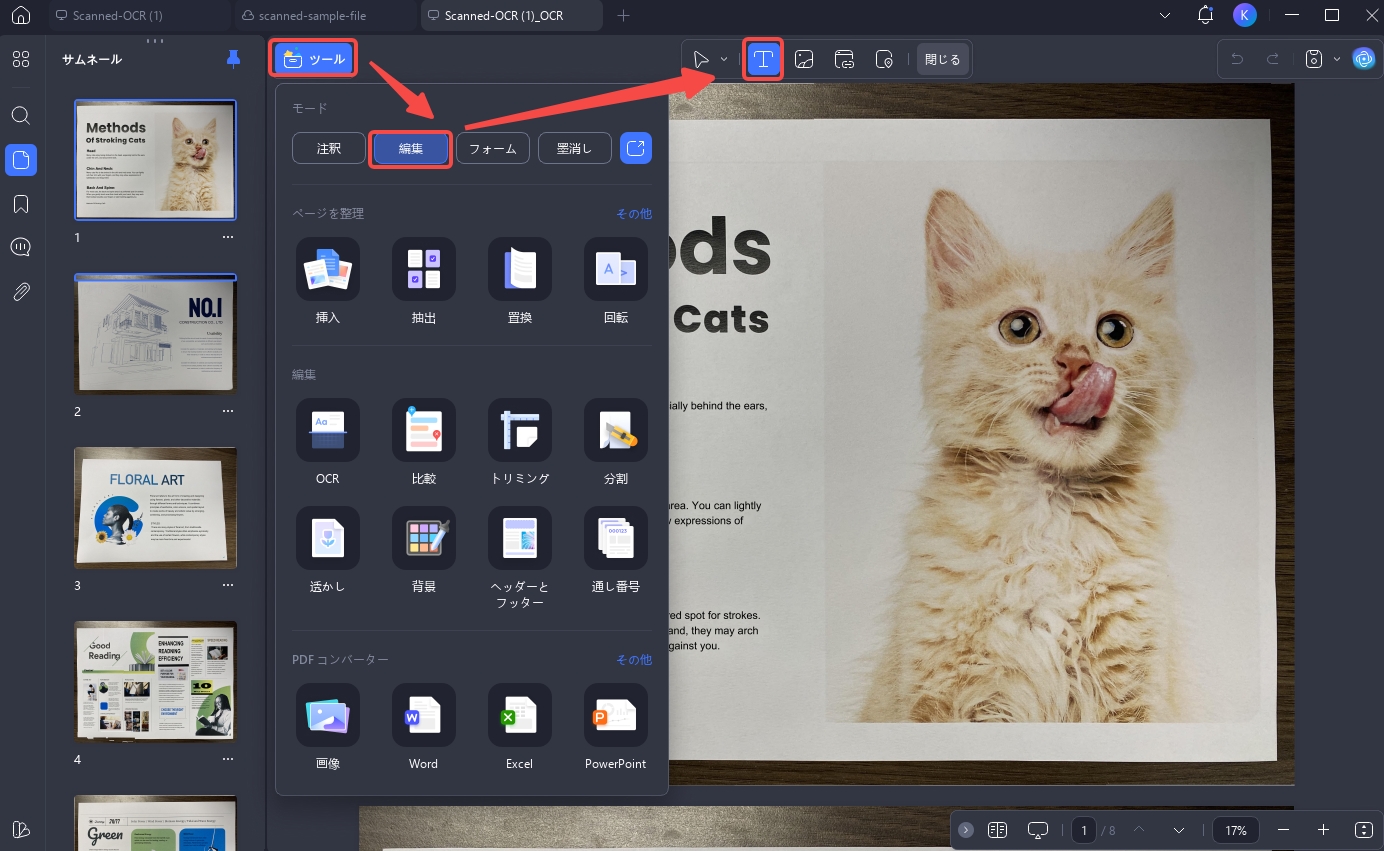Image resolution: width=1384 pixels, height=851 pixels.
Task: Click the undo arrow
Action: (x=1237, y=60)
